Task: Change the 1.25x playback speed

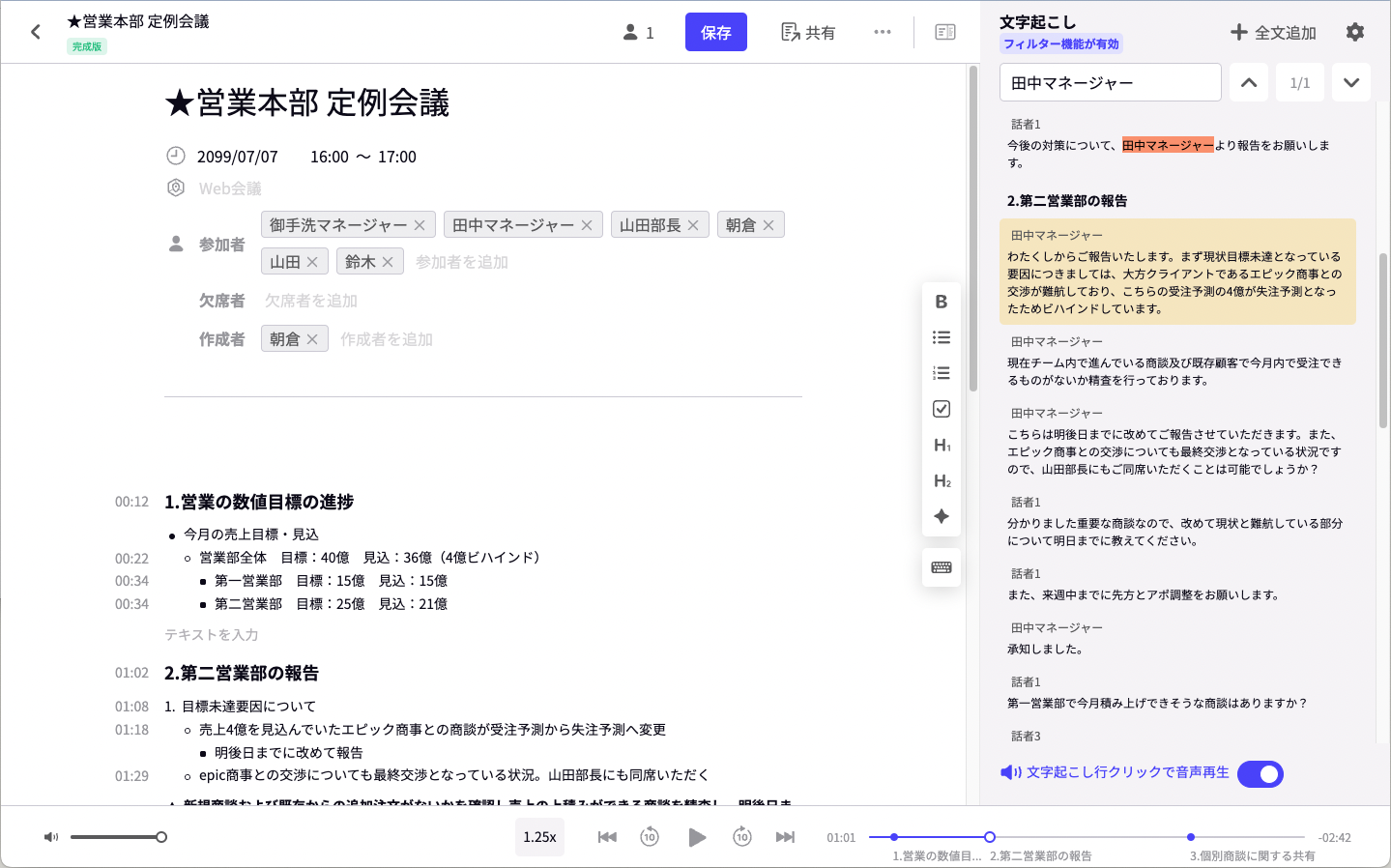Action: [x=539, y=837]
